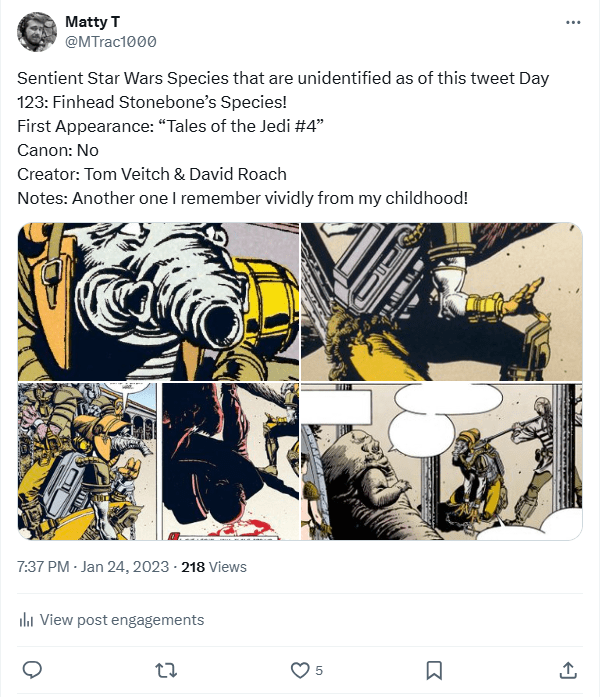
Task: Click the "Notes: Another one I remember" text line
Action: [242, 198]
